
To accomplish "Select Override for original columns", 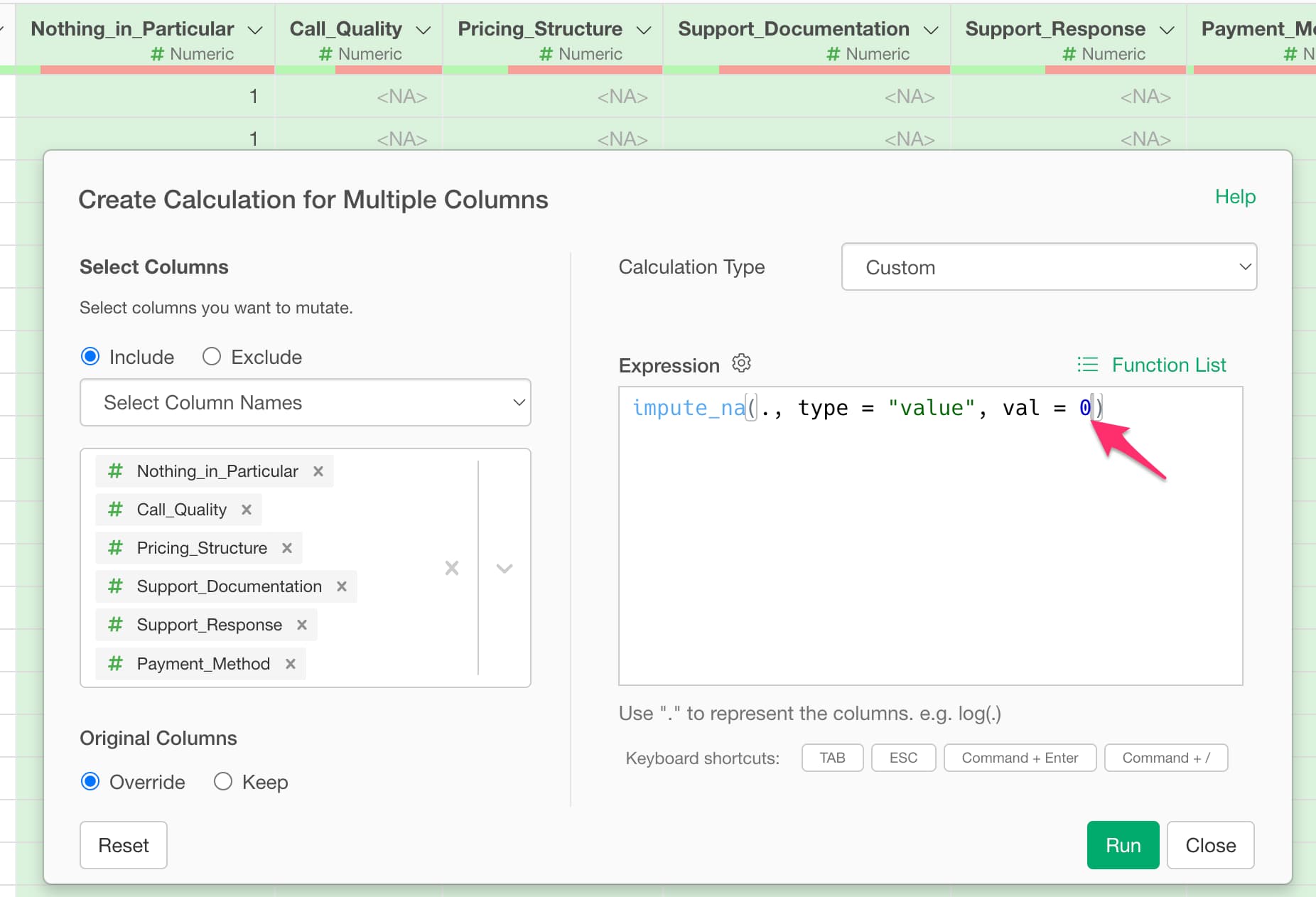I will pyautogui.click(x=91, y=781).
